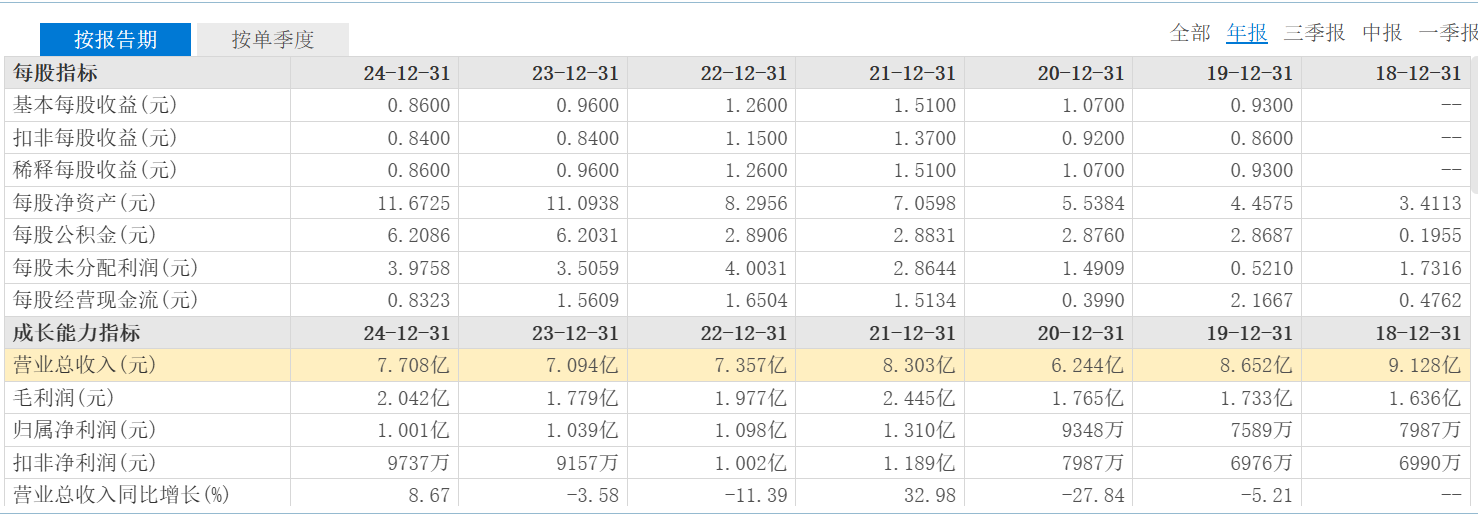Click the 每股净资产(元) row label
This screenshot has width=1478, height=517.
[85, 203]
